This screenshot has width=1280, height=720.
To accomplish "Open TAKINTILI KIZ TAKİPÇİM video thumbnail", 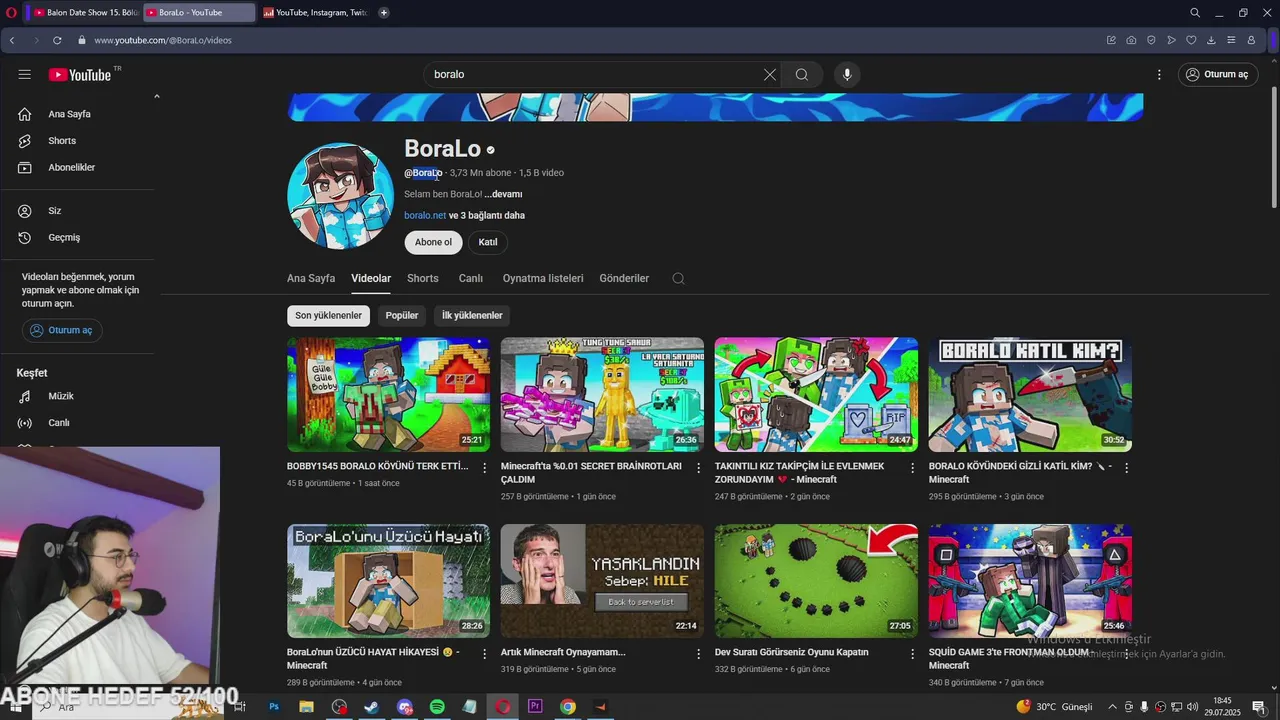I will click(x=816, y=394).
